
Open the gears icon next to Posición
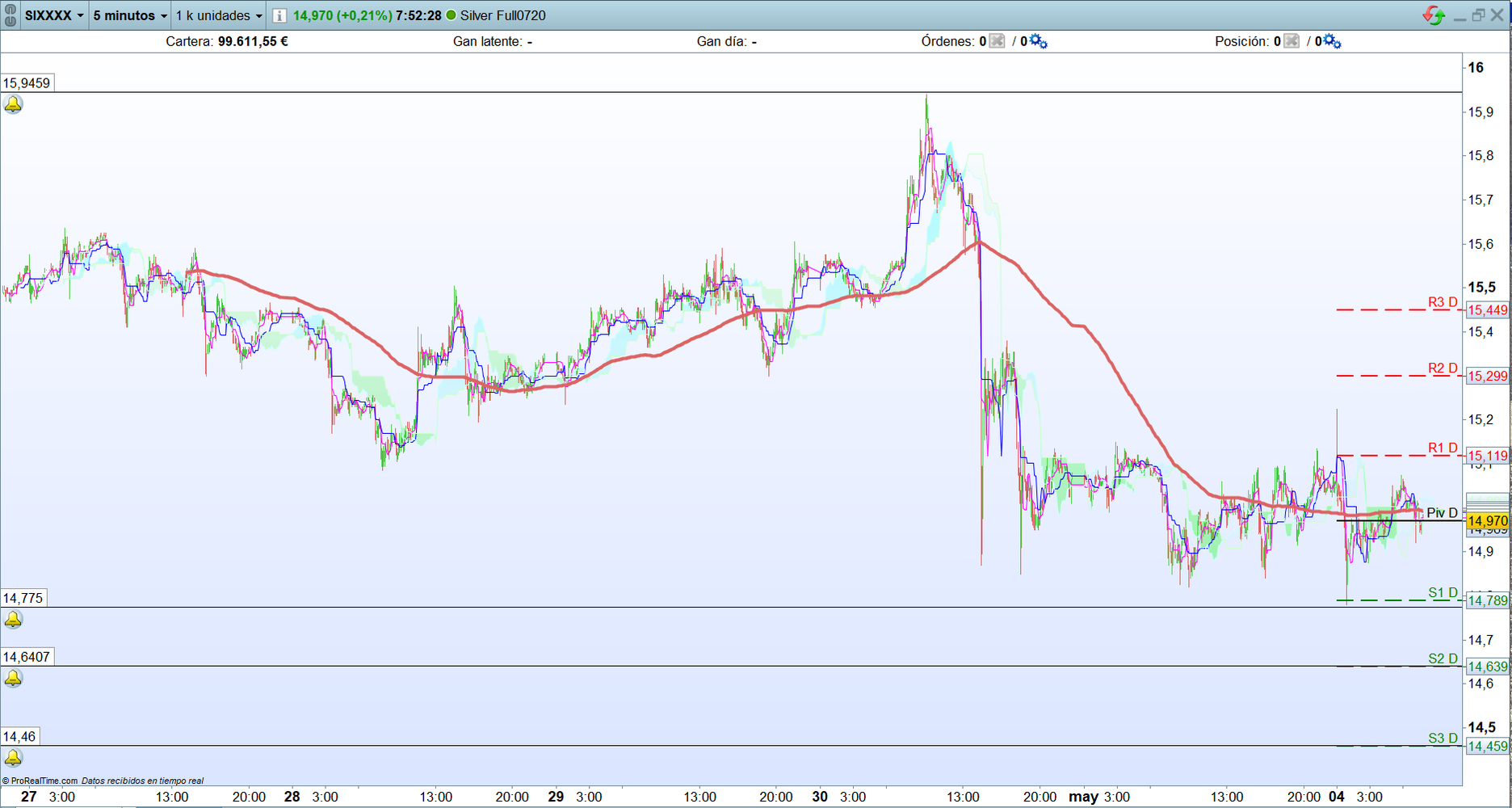[1332, 41]
